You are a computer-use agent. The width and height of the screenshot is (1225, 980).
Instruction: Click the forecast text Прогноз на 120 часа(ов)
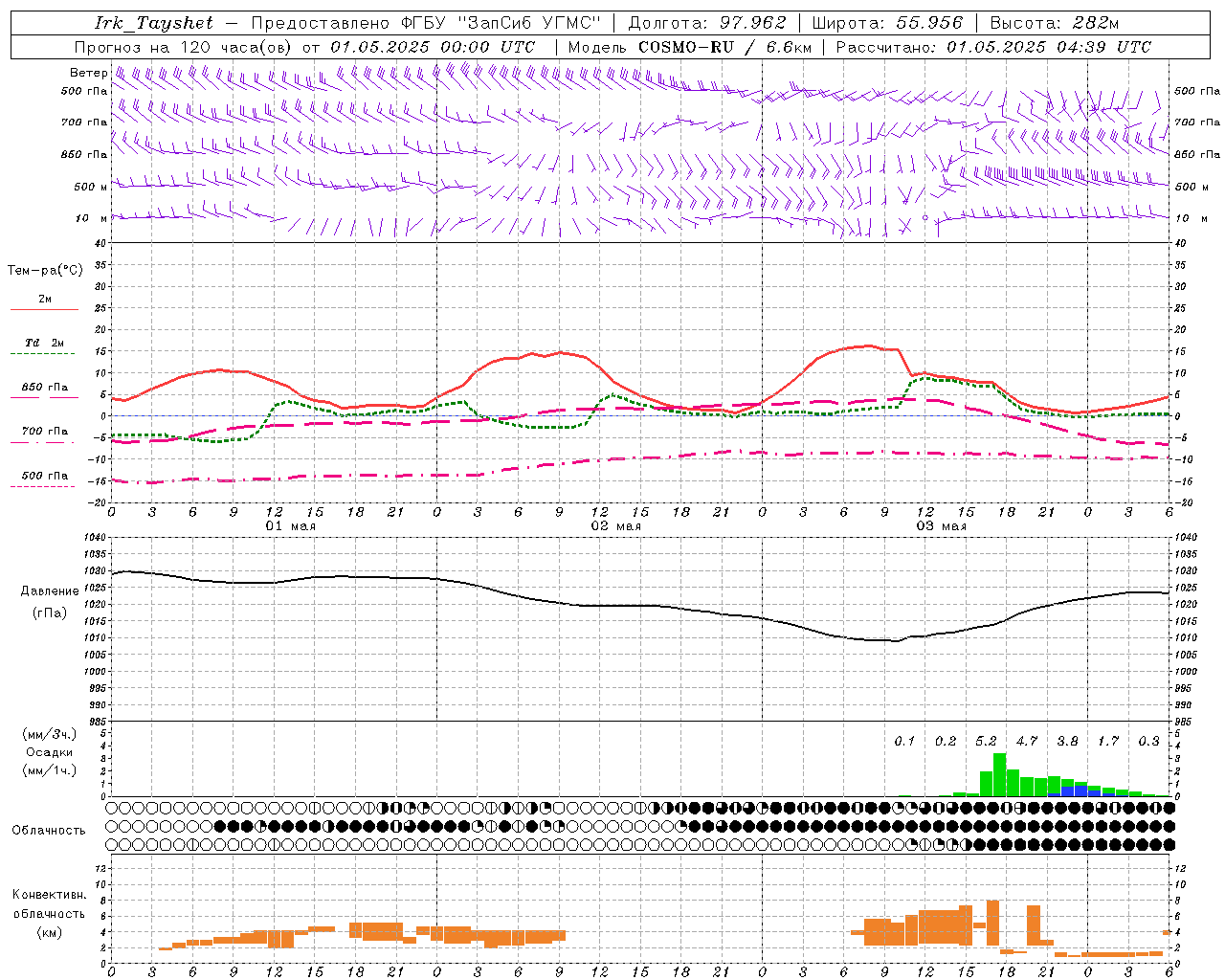click(184, 47)
